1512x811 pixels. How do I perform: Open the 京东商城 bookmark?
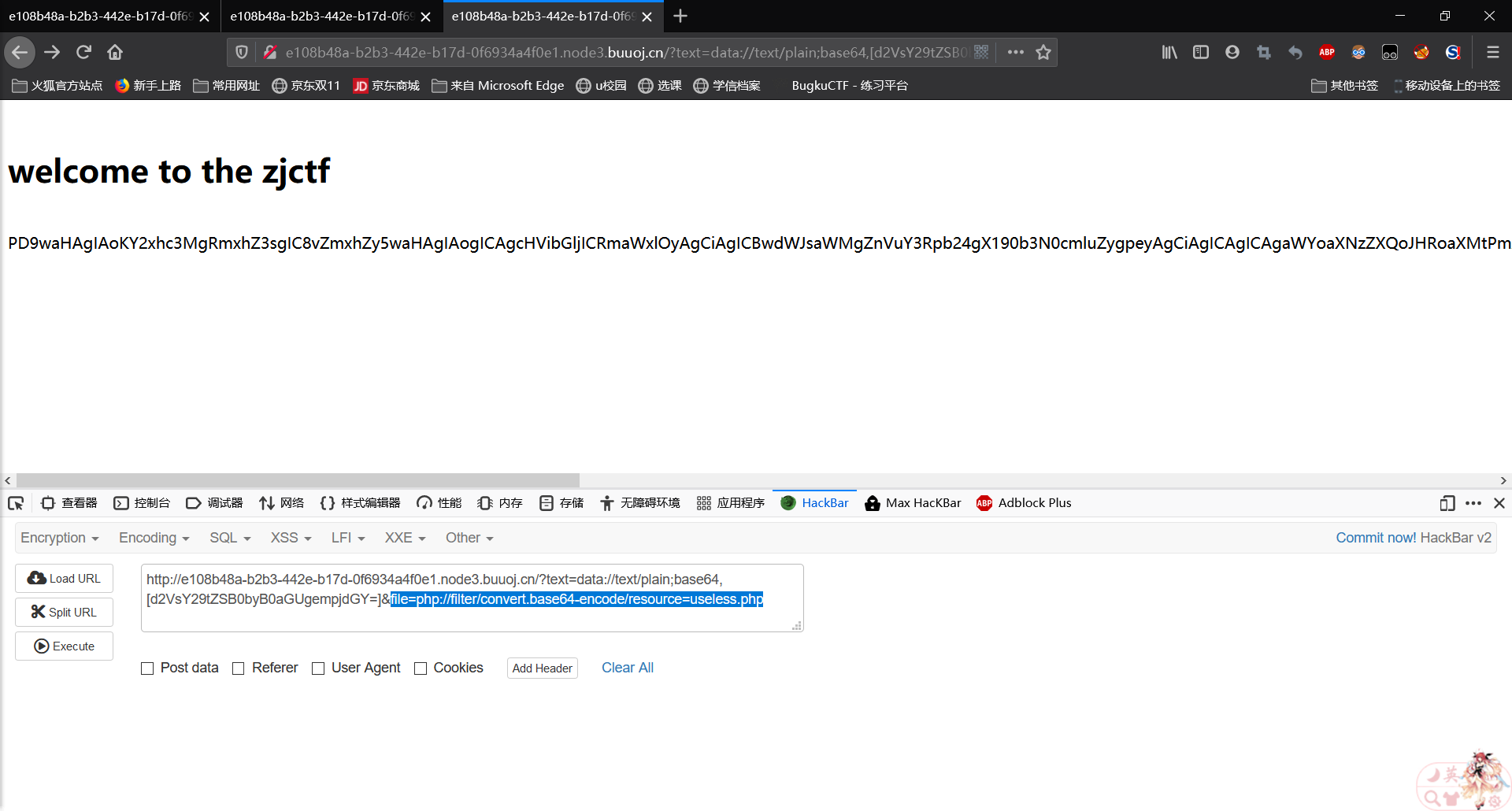(x=386, y=85)
